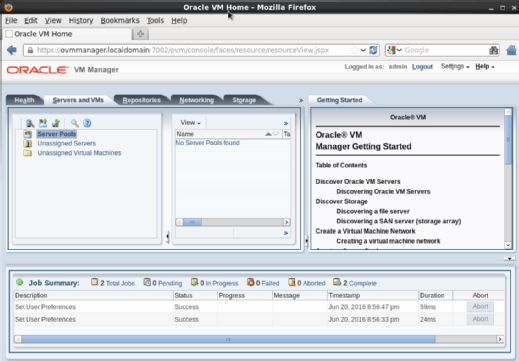Click Getting Started vertical scrollbar down arrow

(x=508, y=245)
